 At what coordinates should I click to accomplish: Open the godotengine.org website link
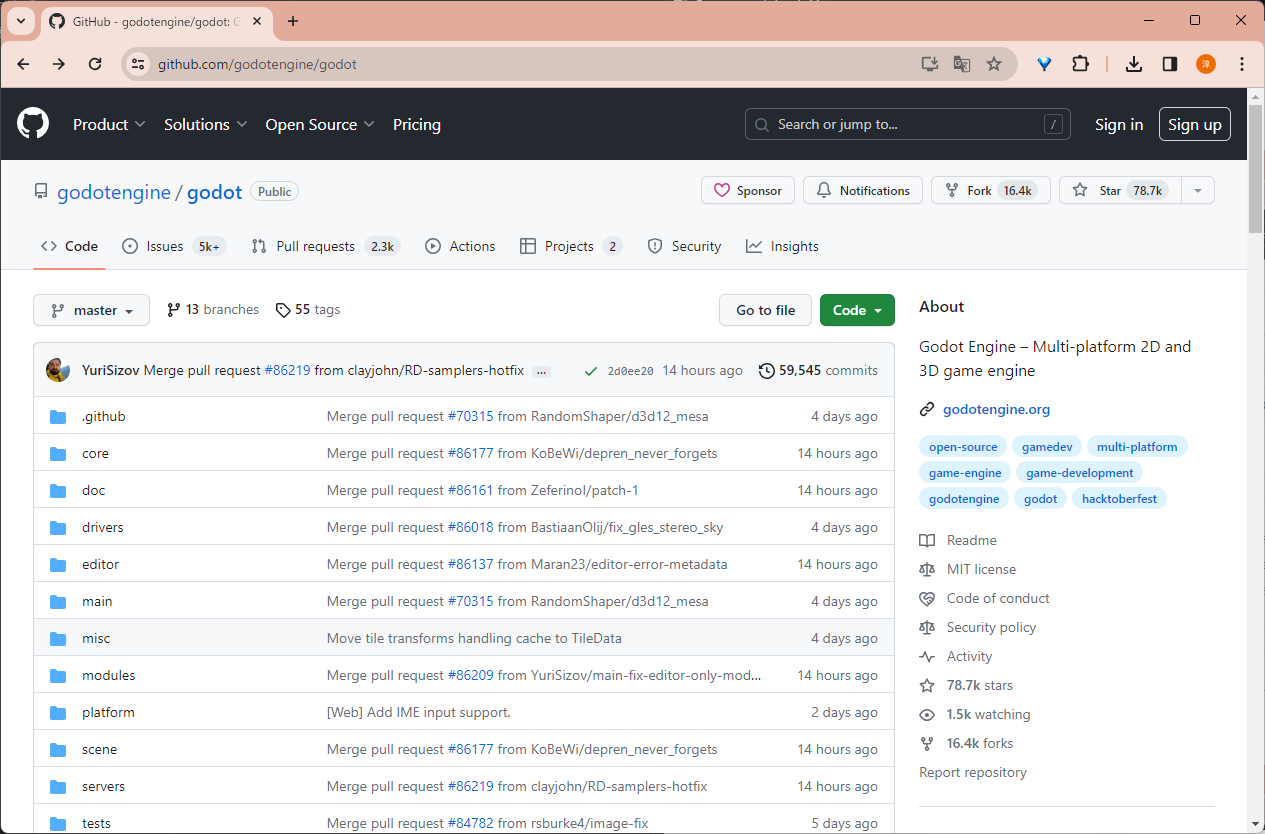996,409
